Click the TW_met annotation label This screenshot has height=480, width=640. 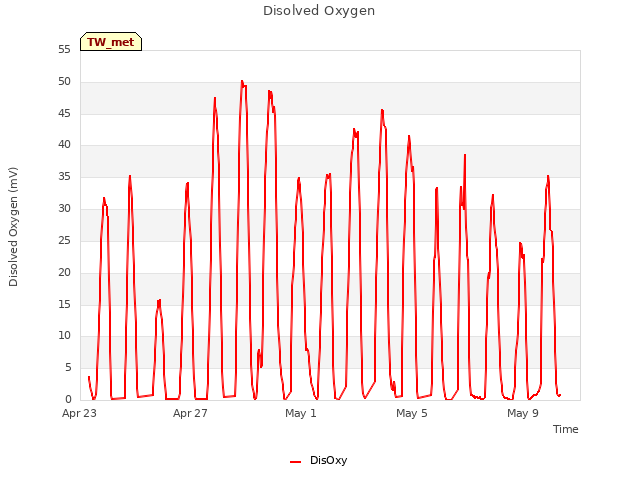click(111, 42)
